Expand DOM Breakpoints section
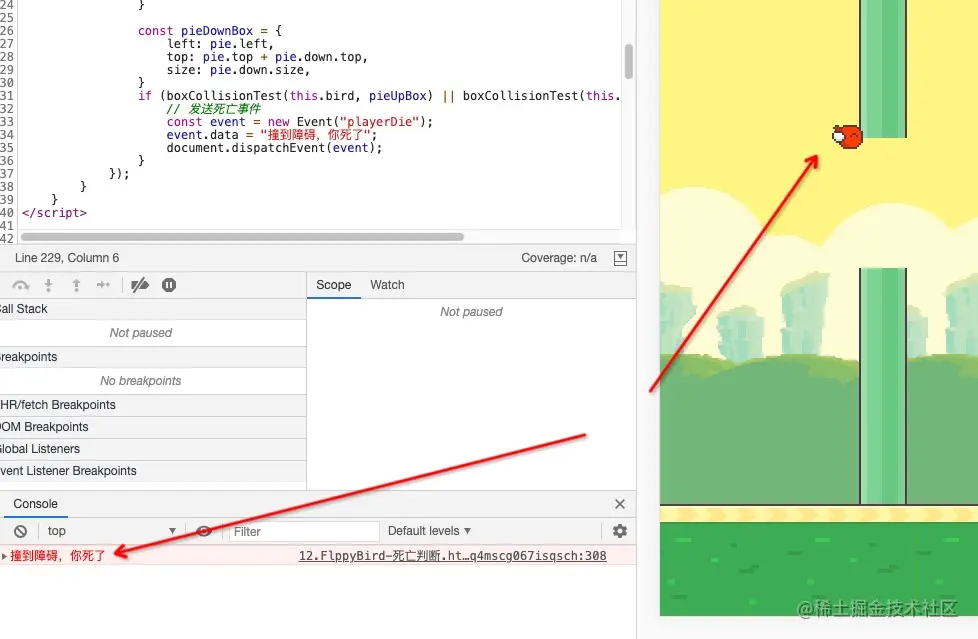The image size is (978, 639). point(153,427)
